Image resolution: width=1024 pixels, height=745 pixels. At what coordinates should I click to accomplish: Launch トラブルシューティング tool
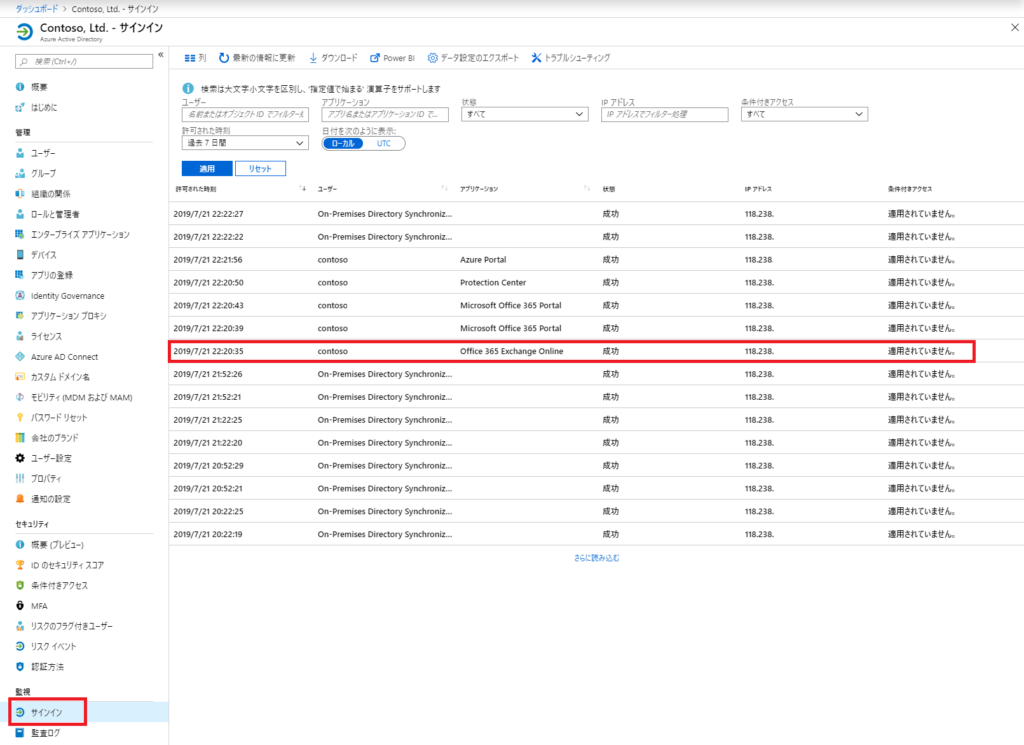(x=571, y=58)
